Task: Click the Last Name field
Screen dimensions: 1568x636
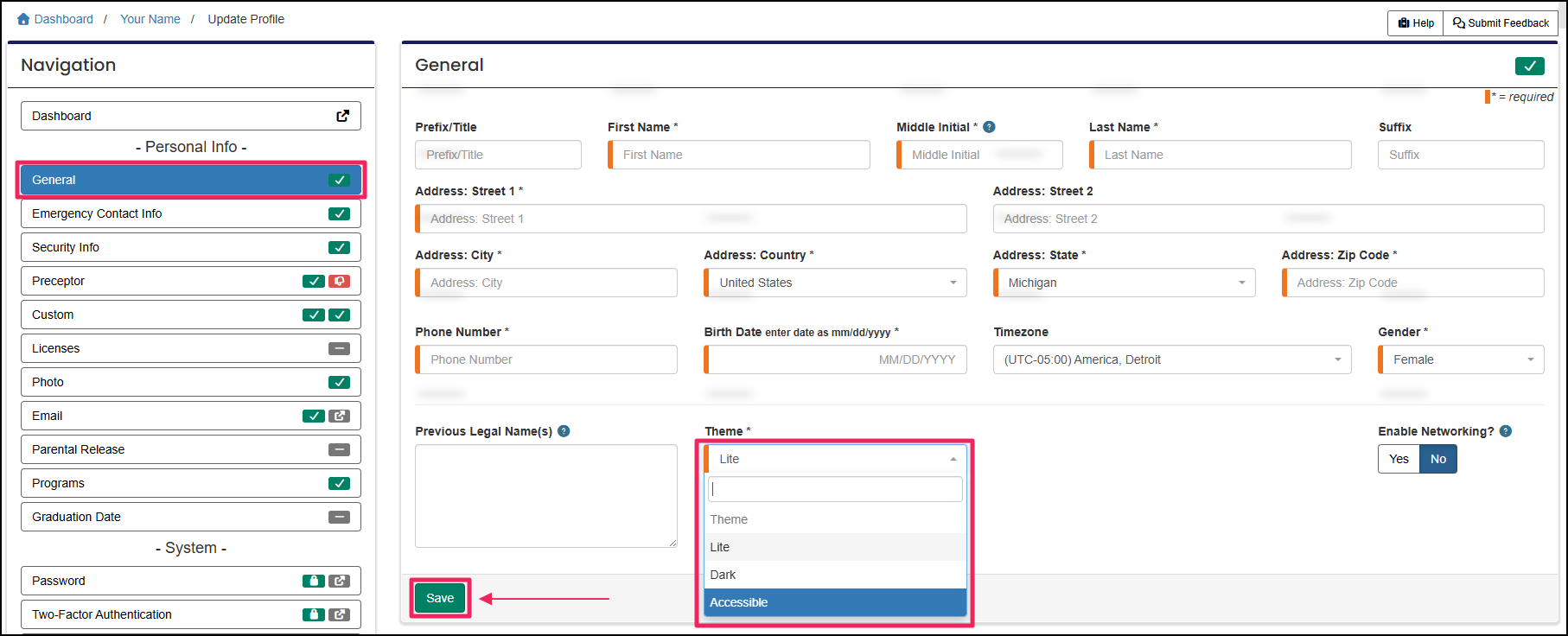Action: (1221, 155)
